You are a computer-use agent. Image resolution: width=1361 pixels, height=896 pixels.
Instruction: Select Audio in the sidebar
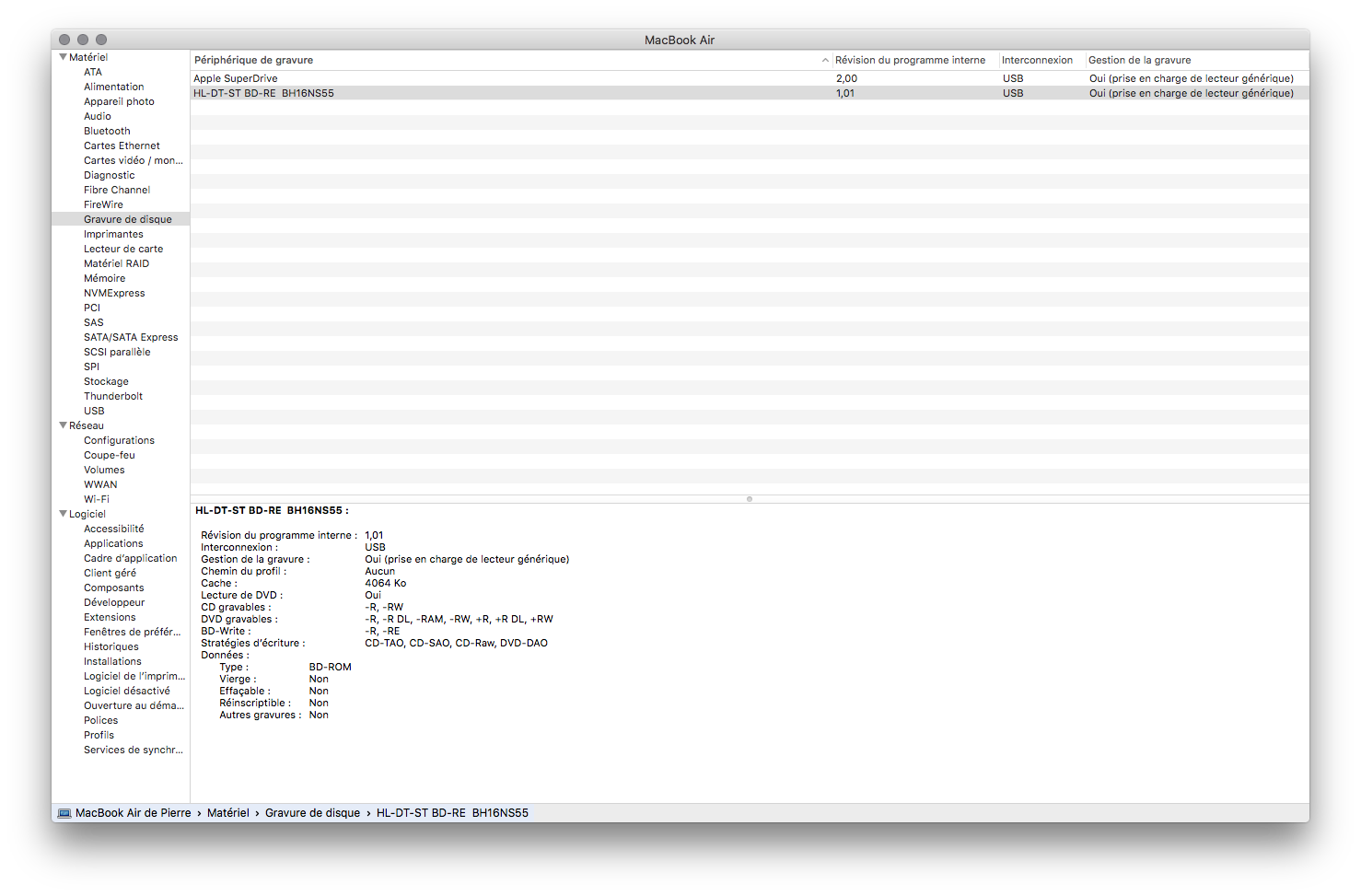click(97, 116)
